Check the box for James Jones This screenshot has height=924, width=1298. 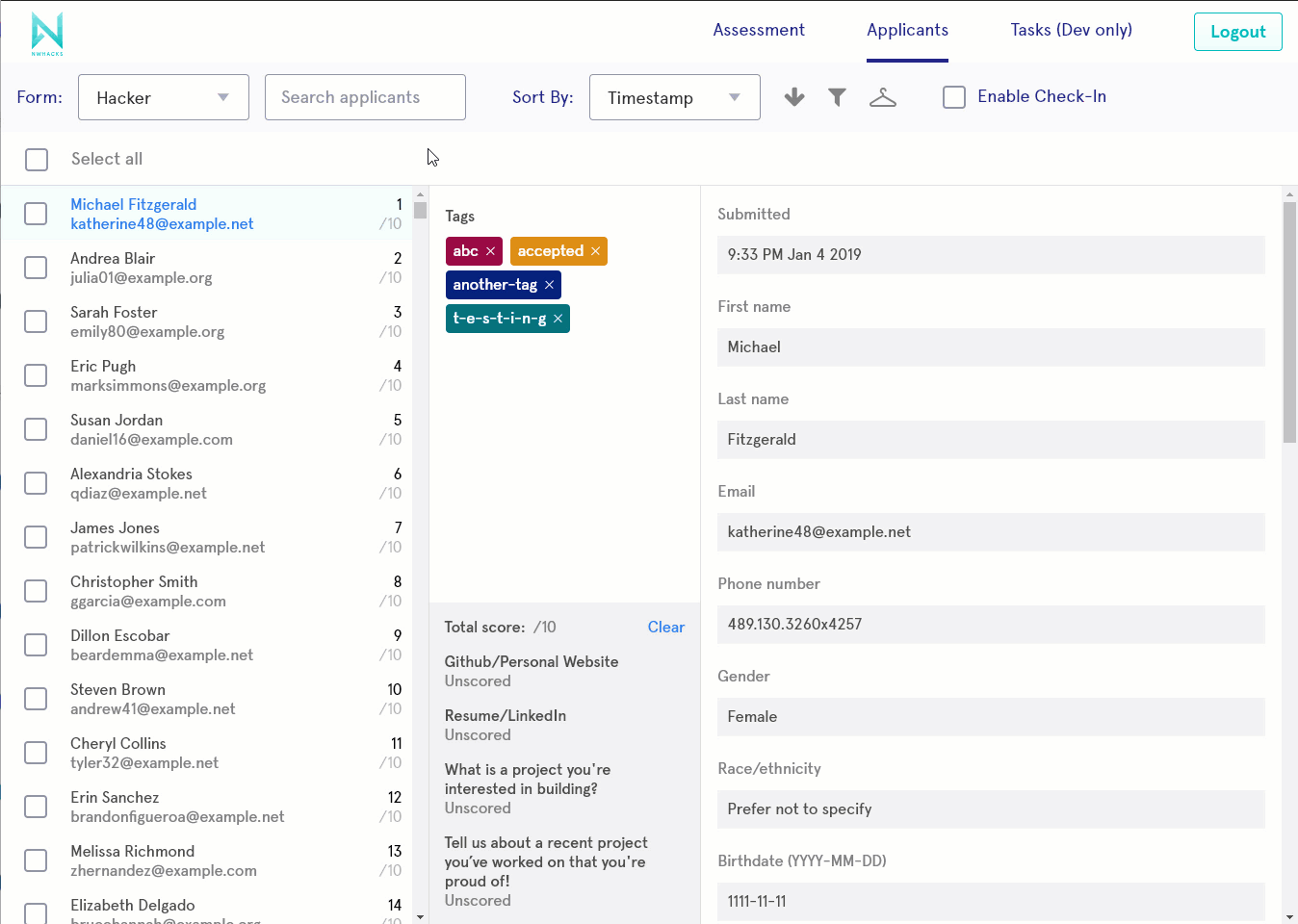tap(36, 537)
